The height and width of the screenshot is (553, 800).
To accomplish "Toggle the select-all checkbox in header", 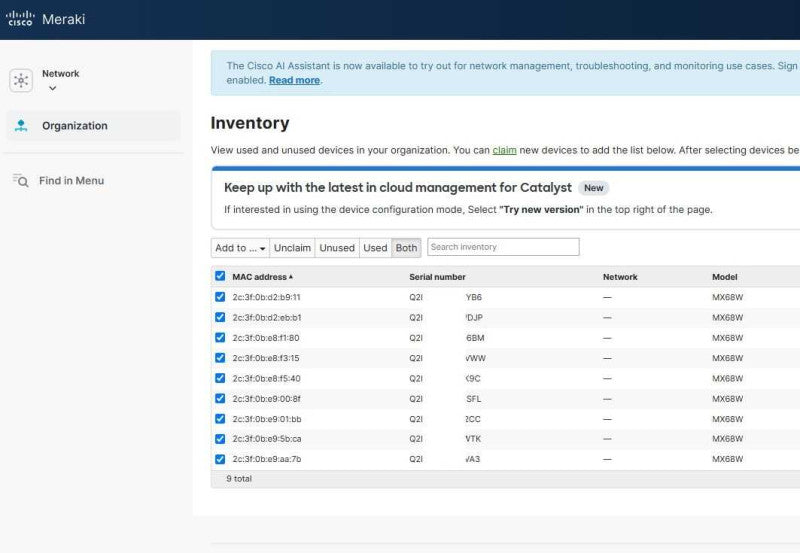I will [x=220, y=276].
